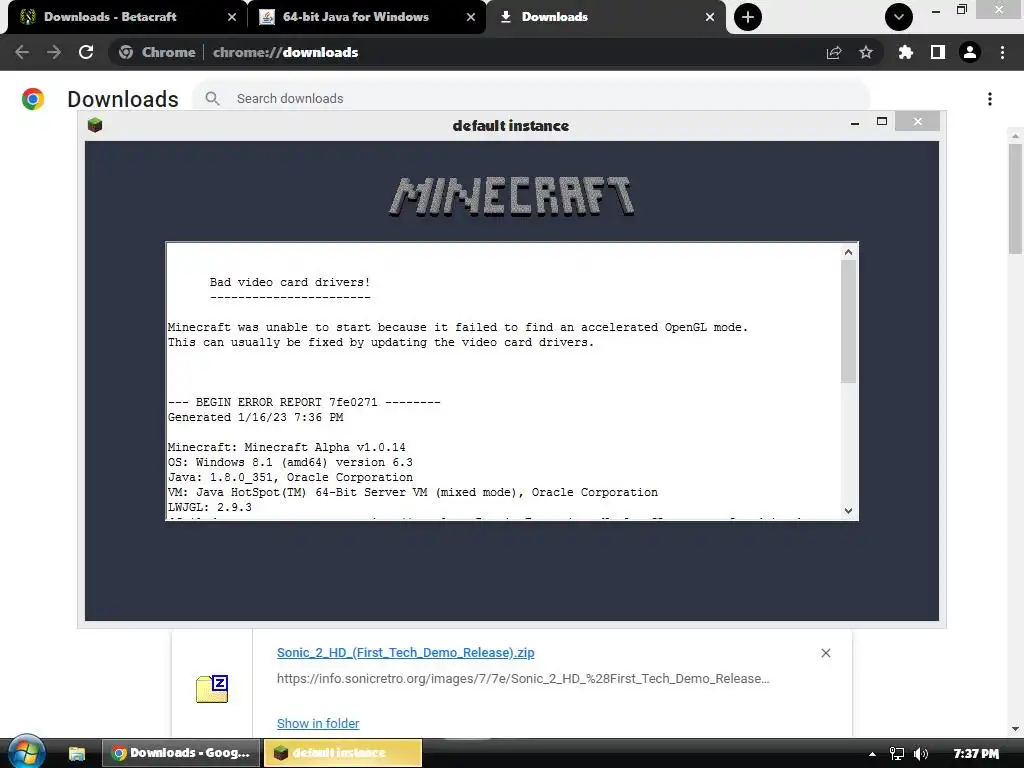This screenshot has height=768, width=1024.
Task: Show hidden tray icons arrow
Action: pos(872,754)
